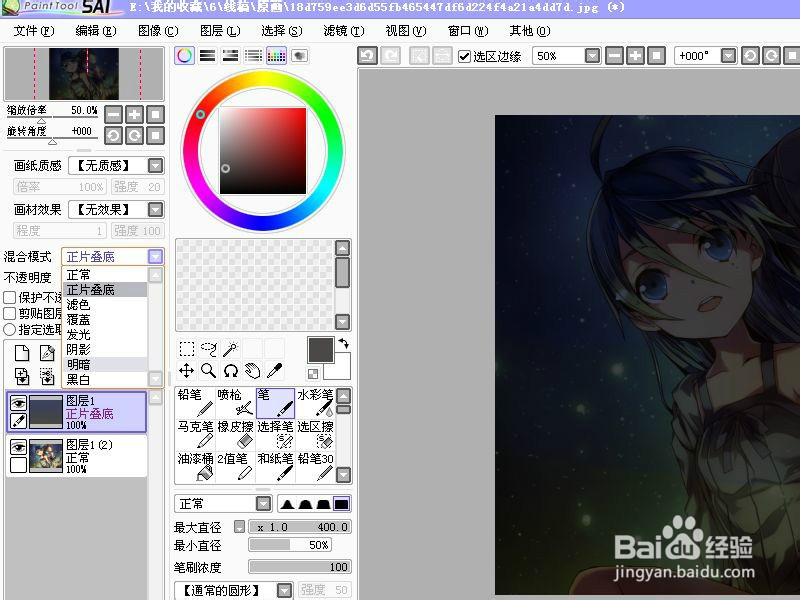Image resolution: width=800 pixels, height=600 pixels.
Task: Open the 编辑(E) menu
Action: 95,31
